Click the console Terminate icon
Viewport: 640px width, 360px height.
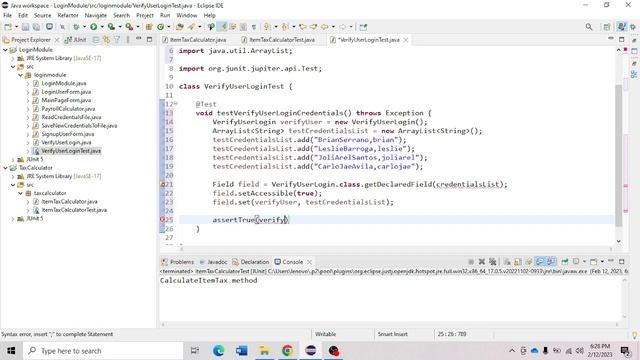pos(471,262)
